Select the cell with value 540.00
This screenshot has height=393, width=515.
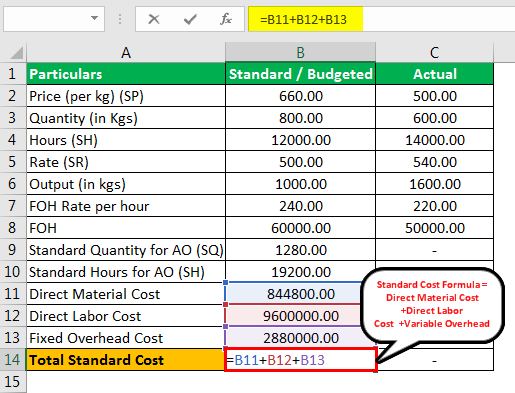tap(434, 162)
